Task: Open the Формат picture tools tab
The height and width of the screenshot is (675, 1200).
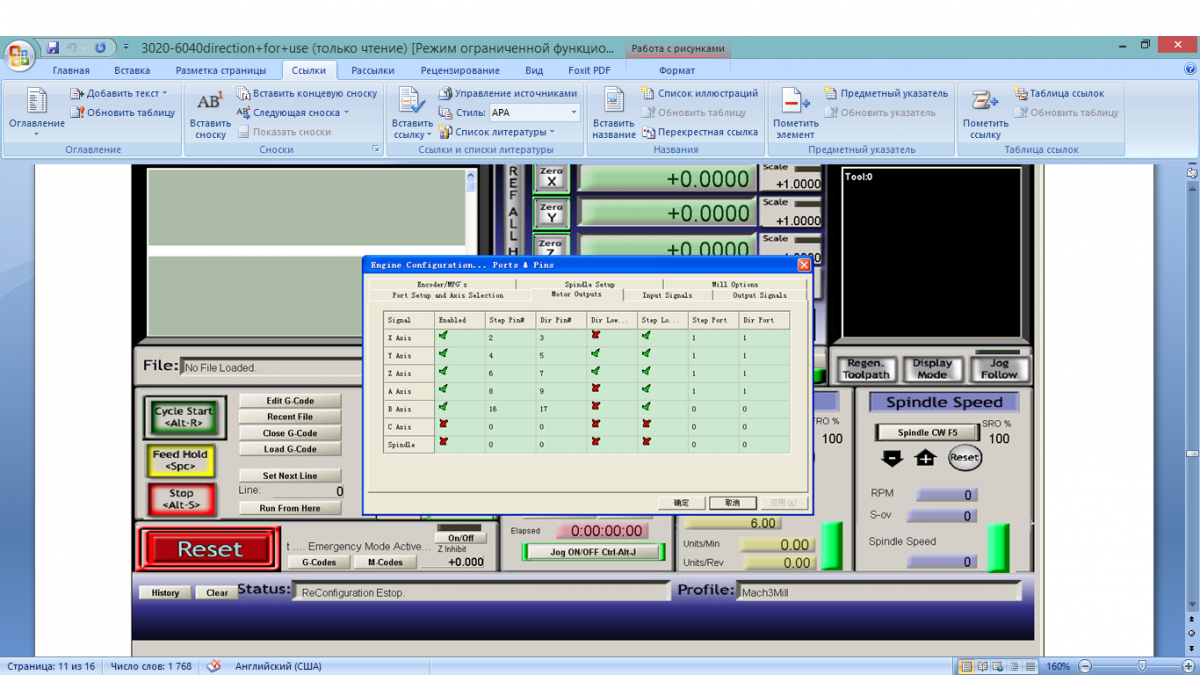Action: click(x=677, y=70)
